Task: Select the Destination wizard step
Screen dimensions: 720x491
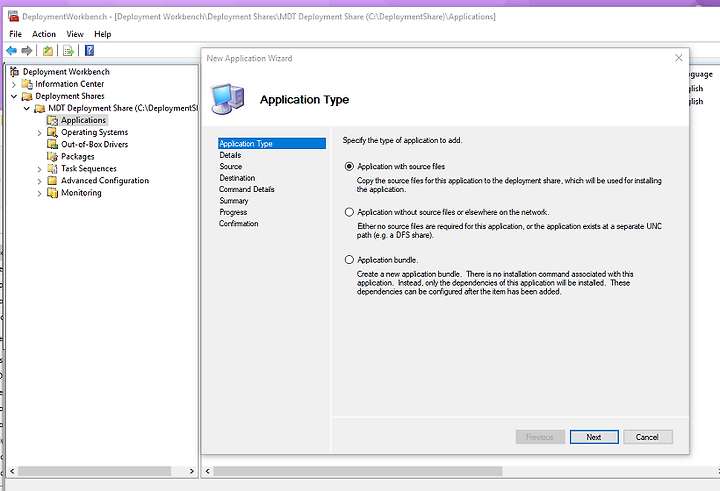Action: [237, 178]
